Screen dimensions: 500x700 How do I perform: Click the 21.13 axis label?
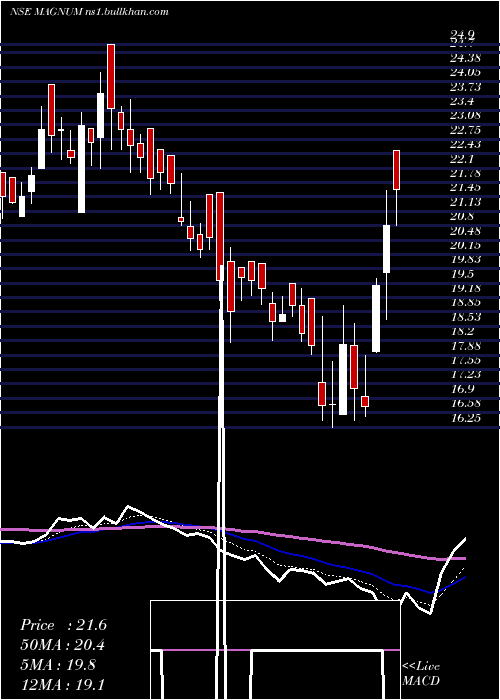point(465,202)
